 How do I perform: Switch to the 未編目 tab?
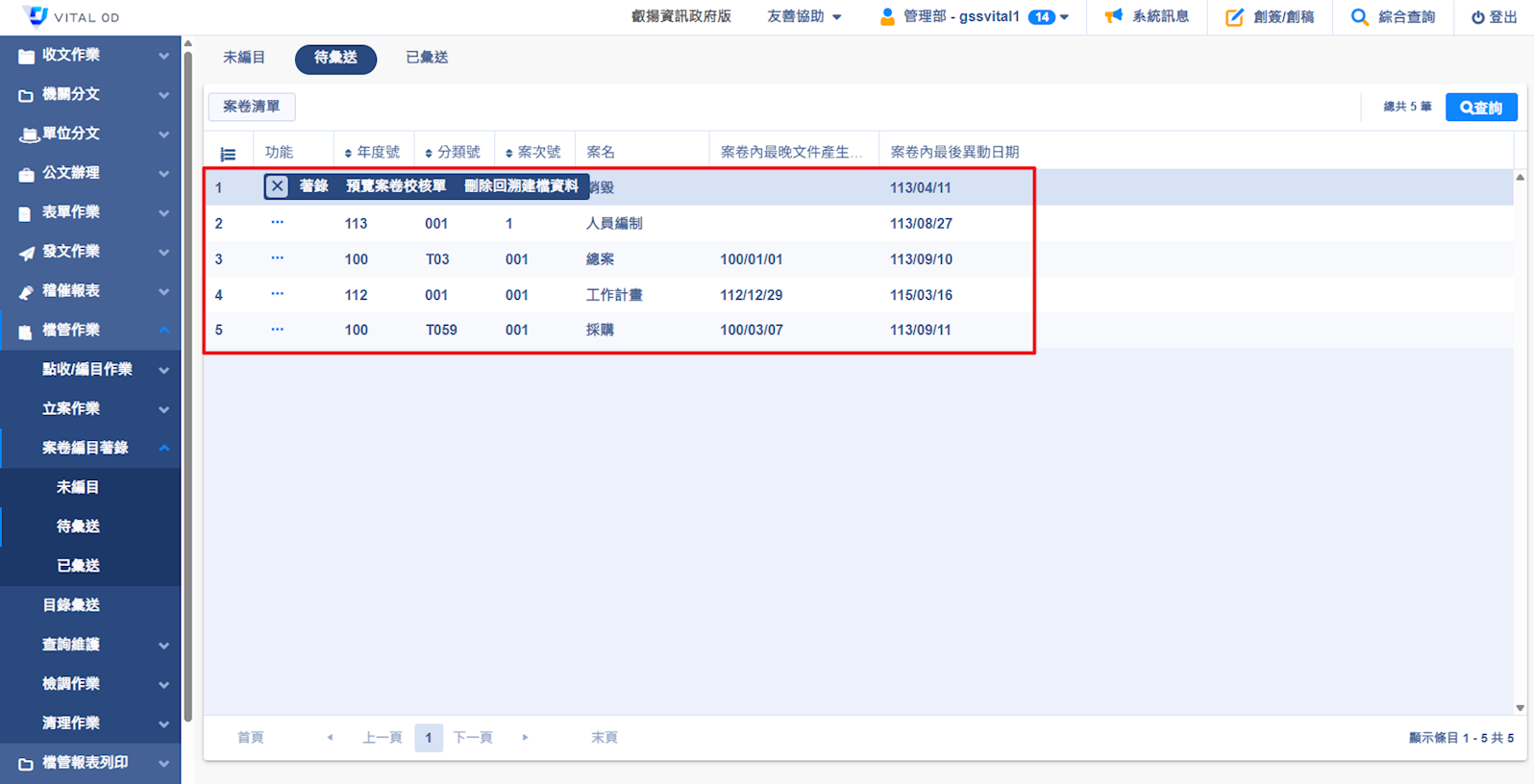244,58
